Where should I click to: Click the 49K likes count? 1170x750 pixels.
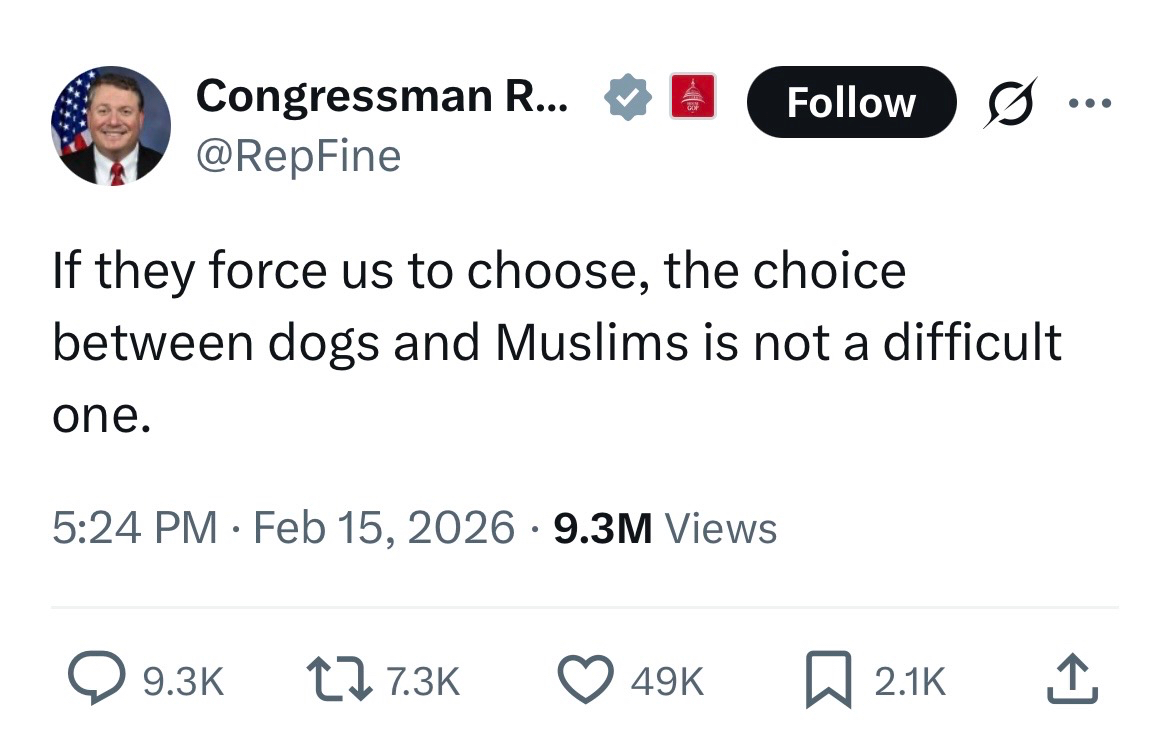click(667, 682)
